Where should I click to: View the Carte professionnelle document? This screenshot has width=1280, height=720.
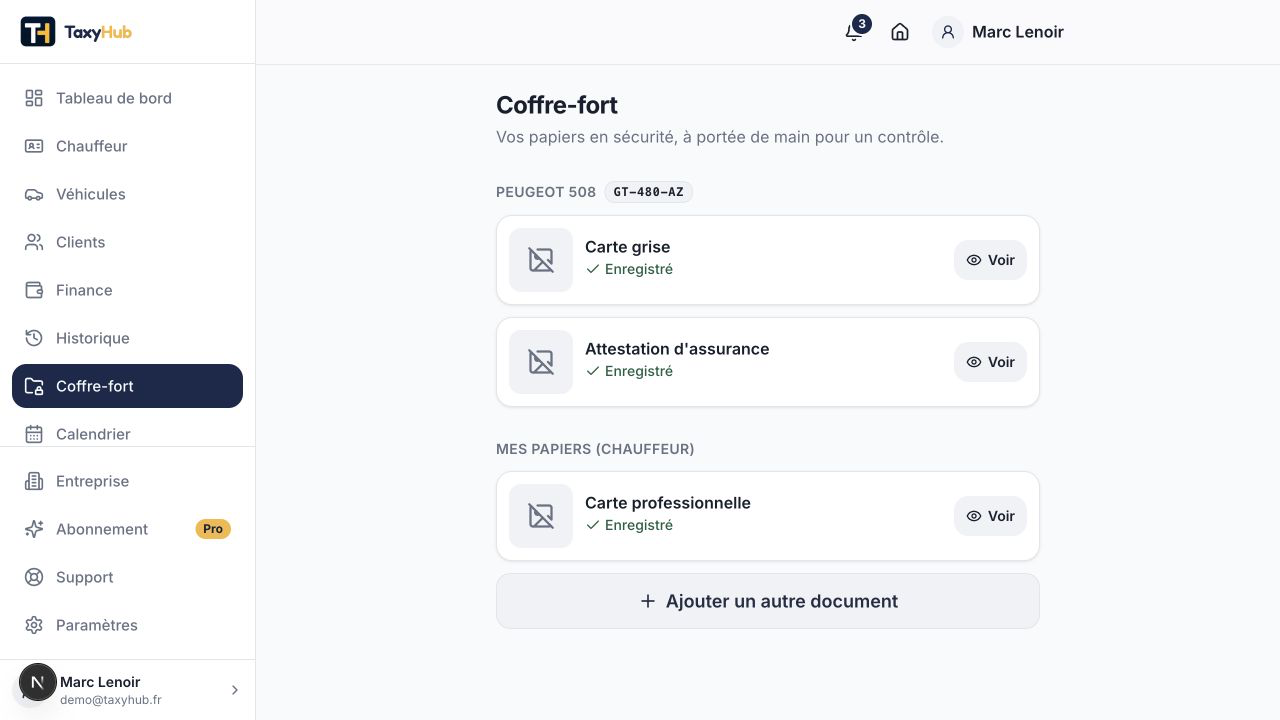(x=990, y=516)
